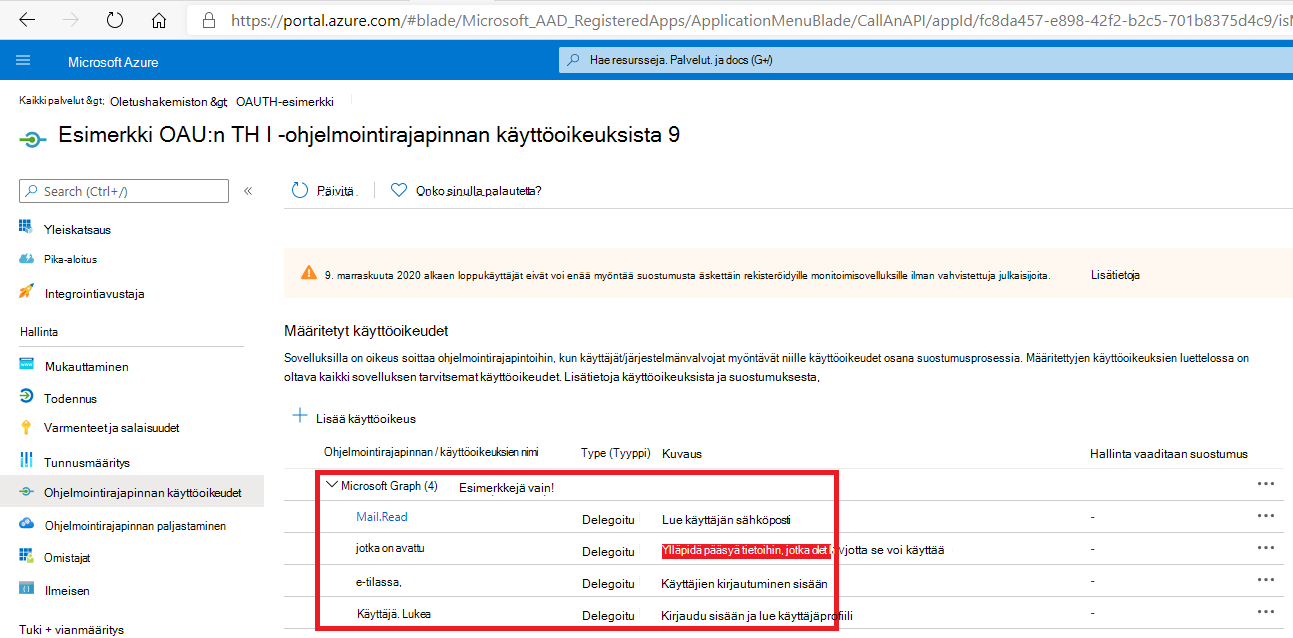Click the padlock icon in the address bar
The image size is (1293, 638).
[209, 20]
